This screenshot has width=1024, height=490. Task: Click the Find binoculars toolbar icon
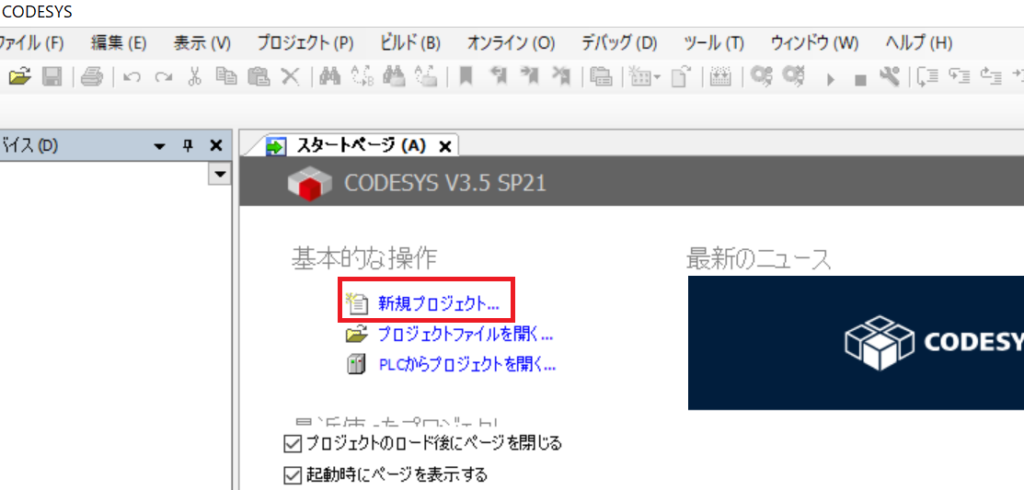click(x=331, y=76)
